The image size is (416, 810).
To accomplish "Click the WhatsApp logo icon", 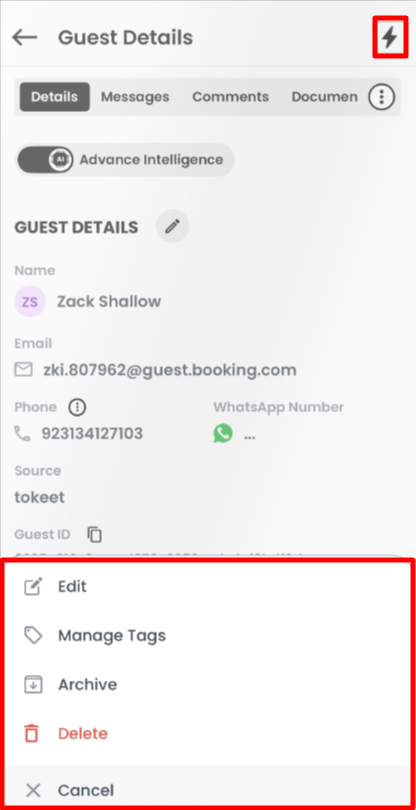I will [x=223, y=433].
